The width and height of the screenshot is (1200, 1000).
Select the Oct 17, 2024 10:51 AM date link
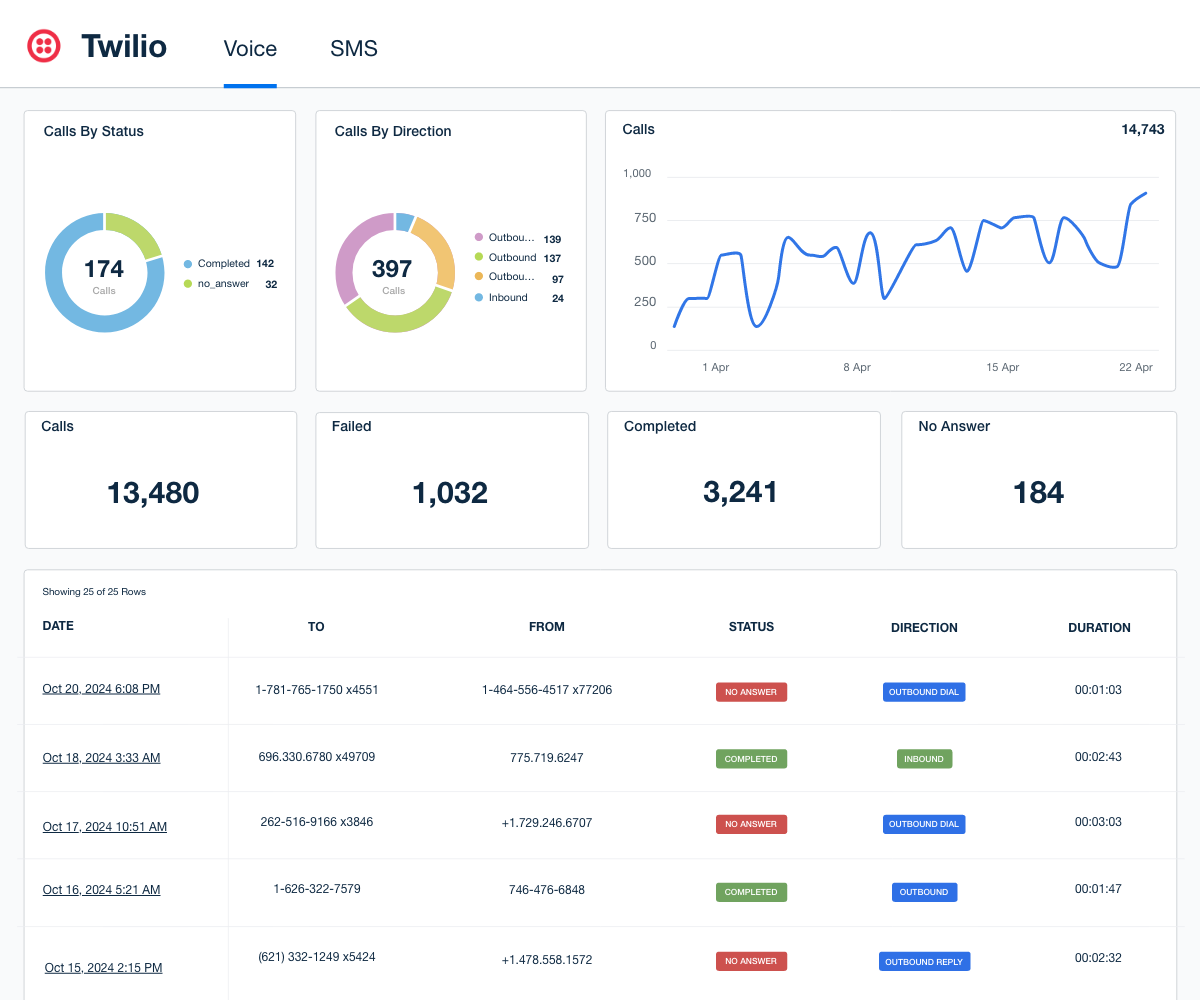104,826
